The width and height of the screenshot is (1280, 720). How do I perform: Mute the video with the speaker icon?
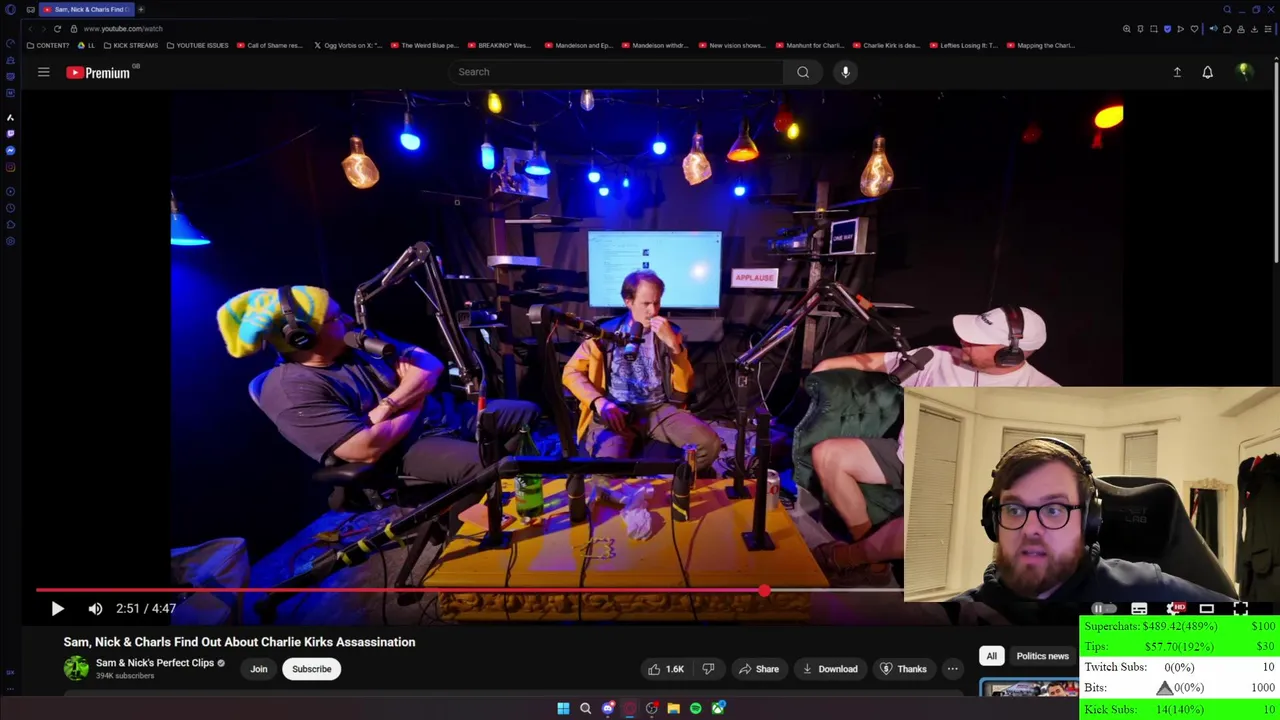95,608
